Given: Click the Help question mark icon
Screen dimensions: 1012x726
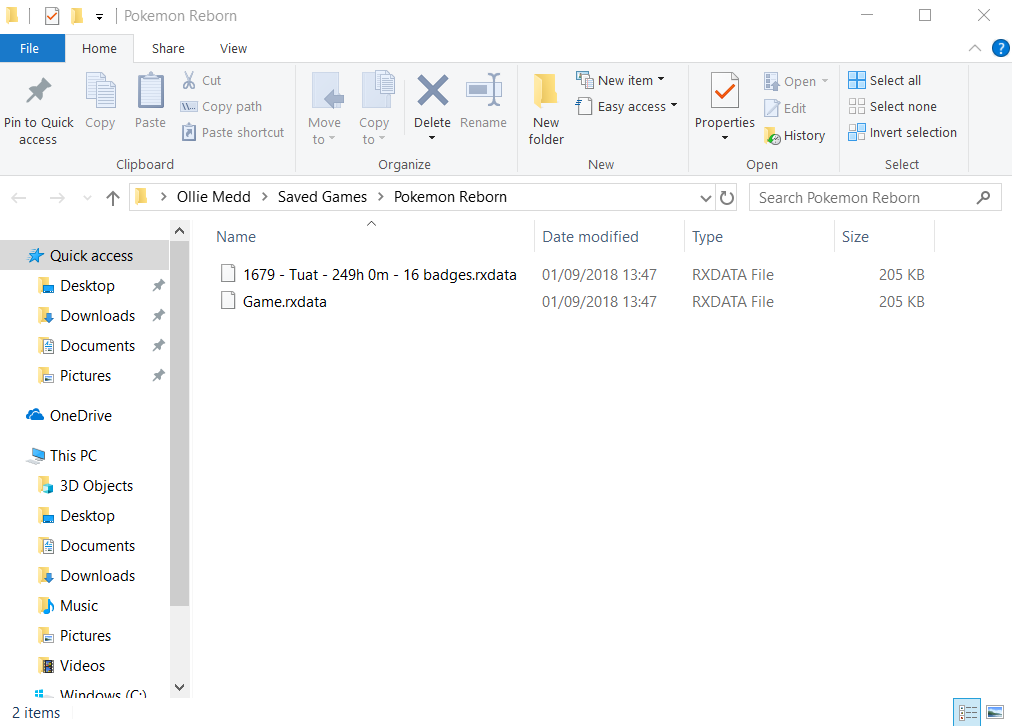Looking at the screenshot, I should pyautogui.click(x=1000, y=48).
